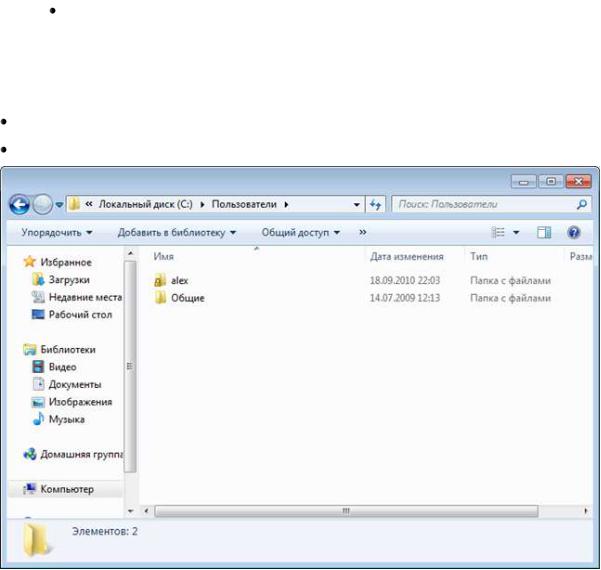Open Недавние места in navigation pane
The image size is (601, 570).
[x=85, y=297]
